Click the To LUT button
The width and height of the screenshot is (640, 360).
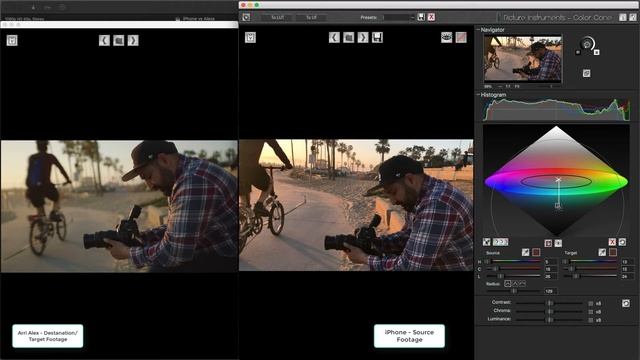[278, 18]
